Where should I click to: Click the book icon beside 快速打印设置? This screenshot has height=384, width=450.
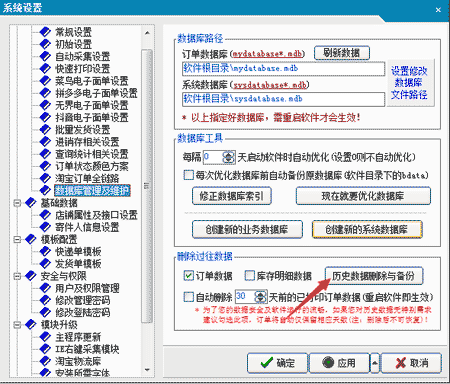point(45,68)
